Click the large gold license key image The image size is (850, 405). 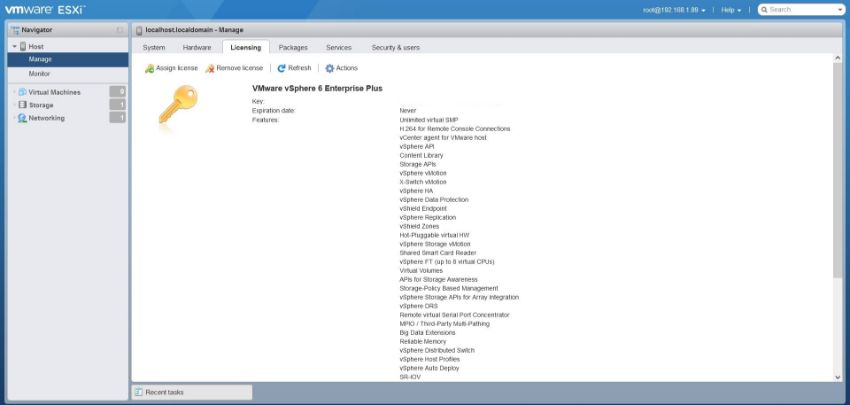tap(178, 104)
